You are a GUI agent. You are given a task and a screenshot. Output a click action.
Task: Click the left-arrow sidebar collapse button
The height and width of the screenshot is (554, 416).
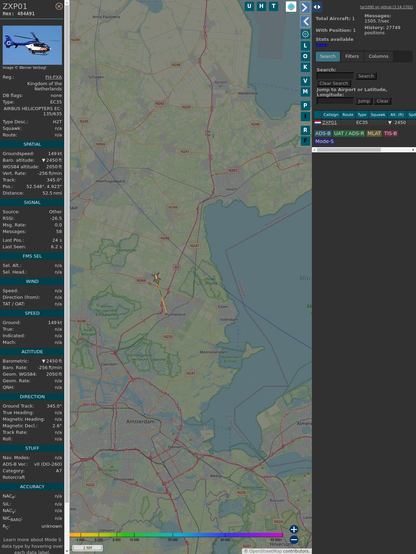tap(305, 22)
